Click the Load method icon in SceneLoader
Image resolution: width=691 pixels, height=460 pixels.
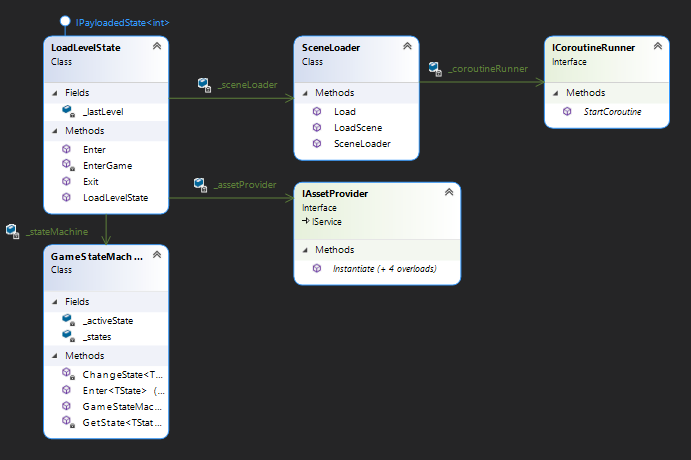316,111
